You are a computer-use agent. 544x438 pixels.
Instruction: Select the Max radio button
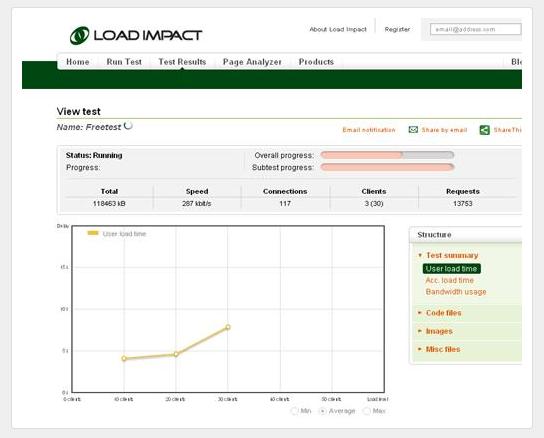click(367, 411)
